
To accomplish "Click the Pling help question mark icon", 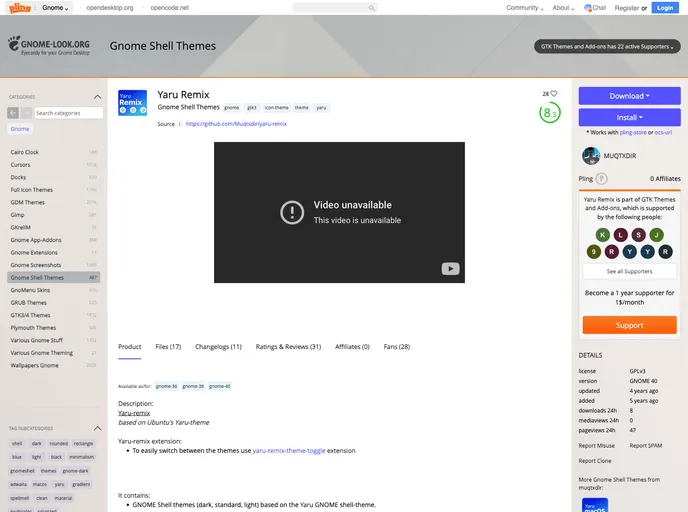I will tap(602, 179).
